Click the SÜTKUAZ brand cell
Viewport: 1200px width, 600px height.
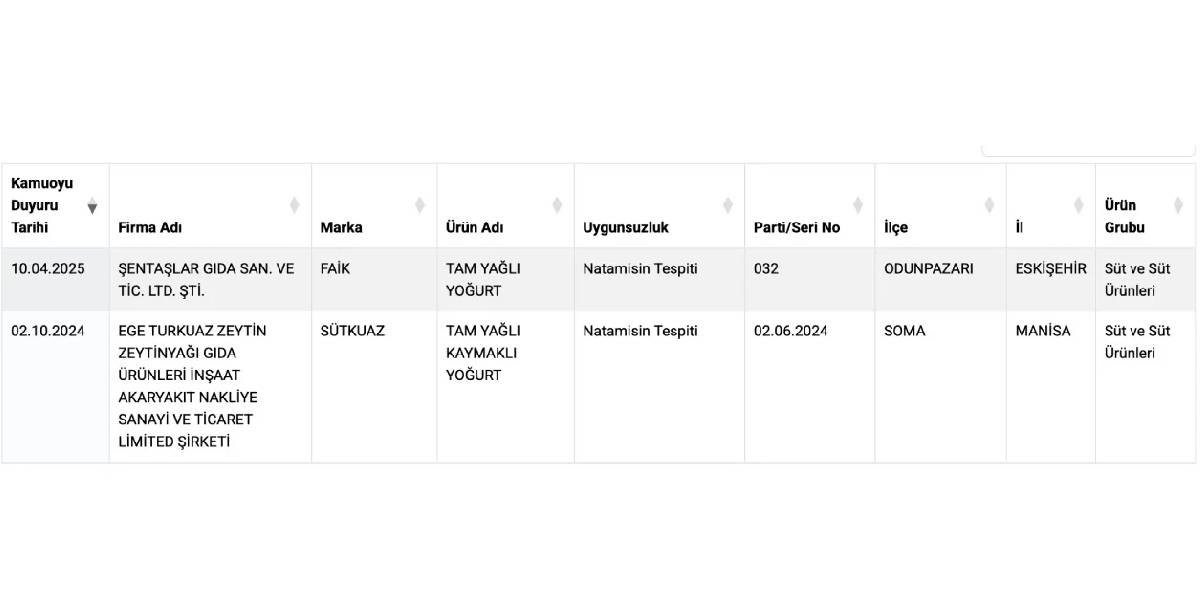(374, 386)
